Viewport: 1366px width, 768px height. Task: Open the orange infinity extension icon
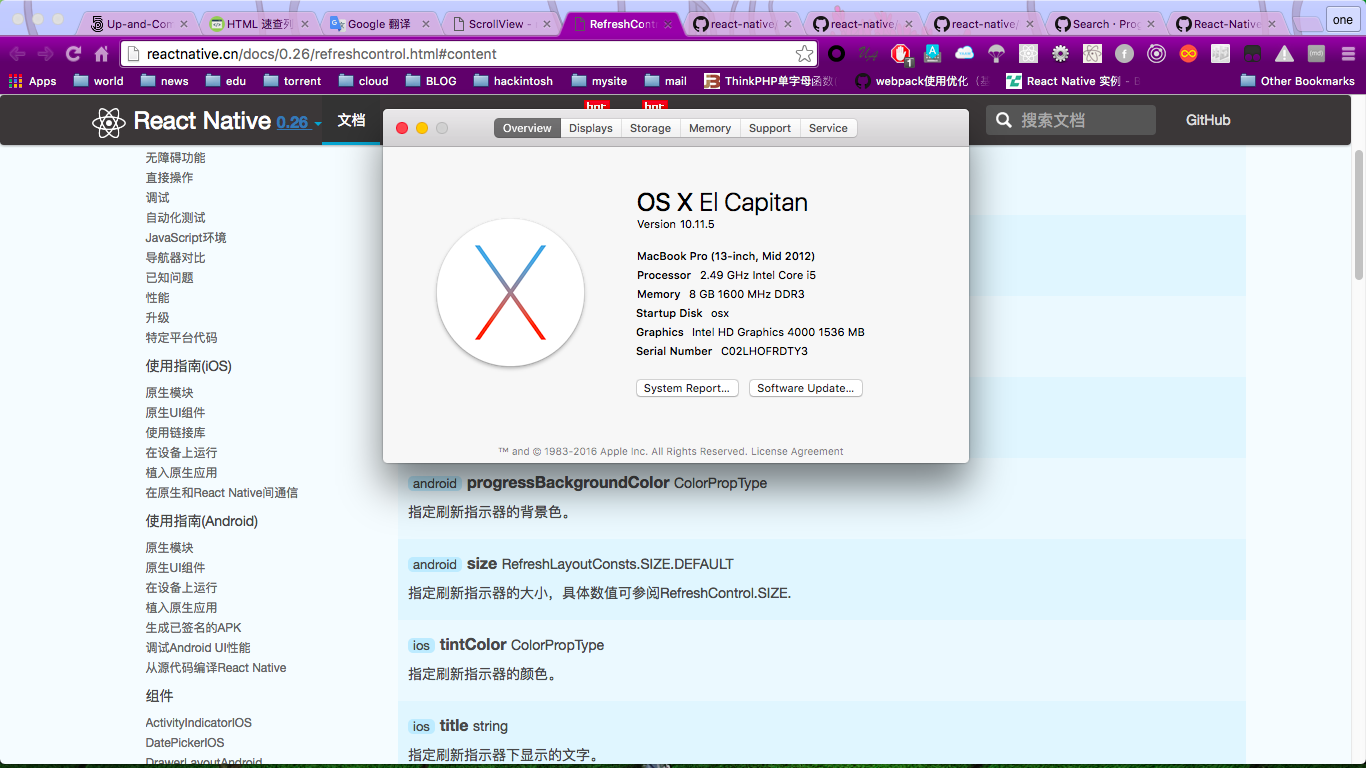pos(1188,54)
